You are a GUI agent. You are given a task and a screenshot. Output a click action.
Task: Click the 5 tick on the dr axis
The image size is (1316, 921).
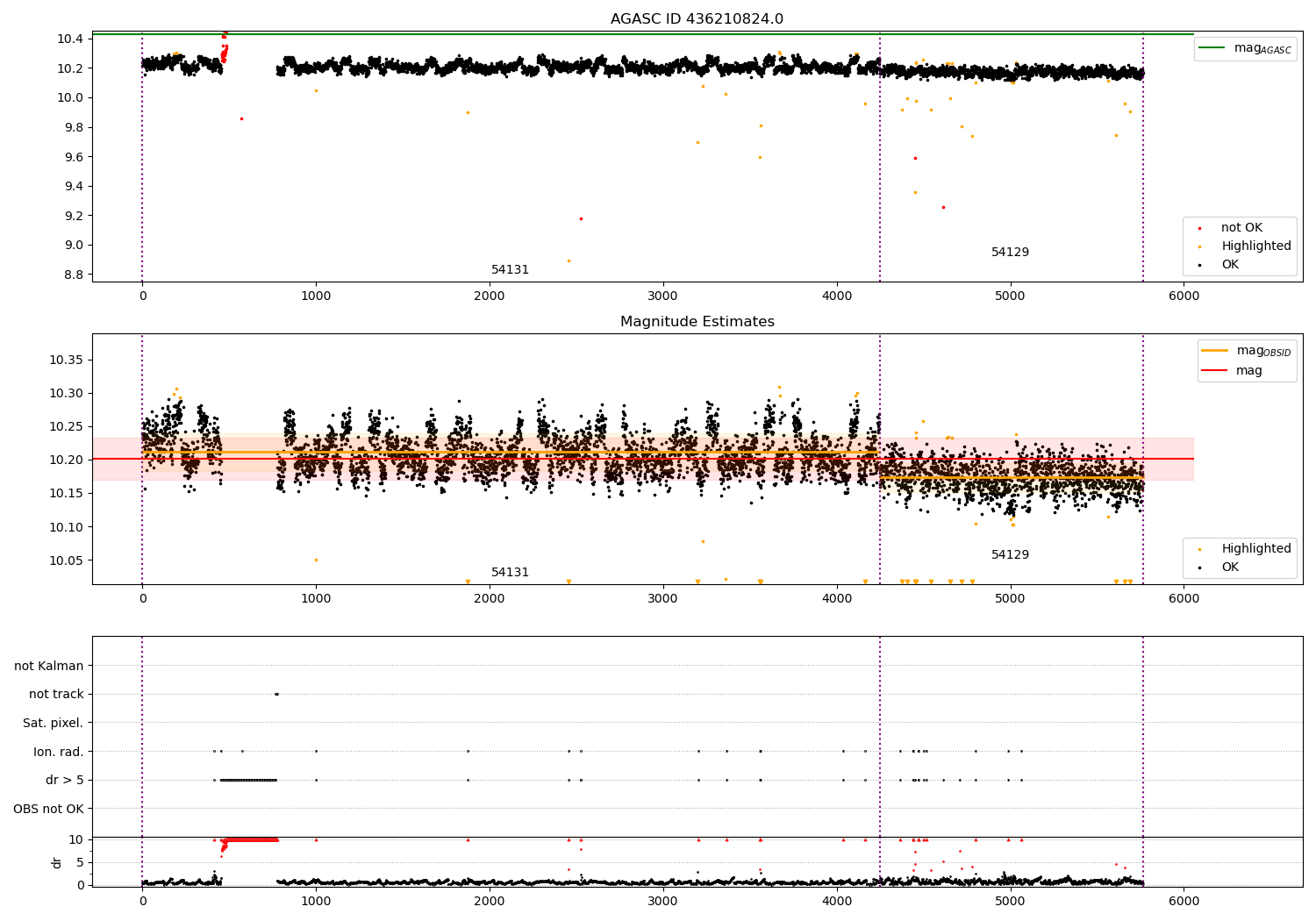click(81, 862)
